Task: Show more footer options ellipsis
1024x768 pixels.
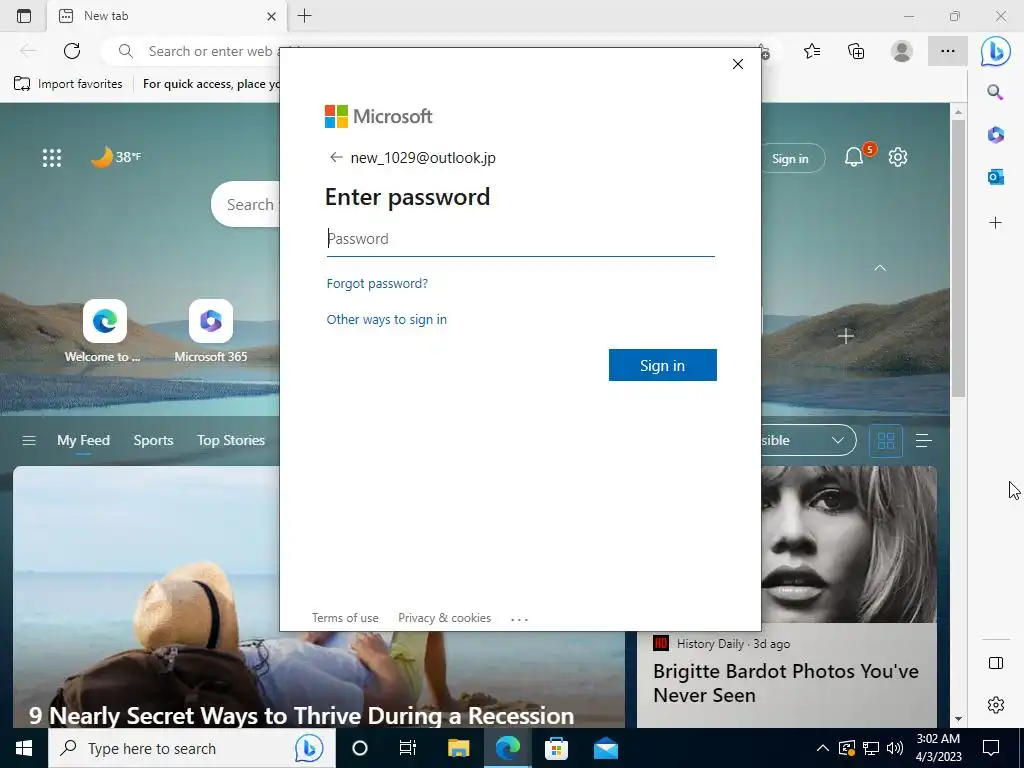Action: coord(519,618)
